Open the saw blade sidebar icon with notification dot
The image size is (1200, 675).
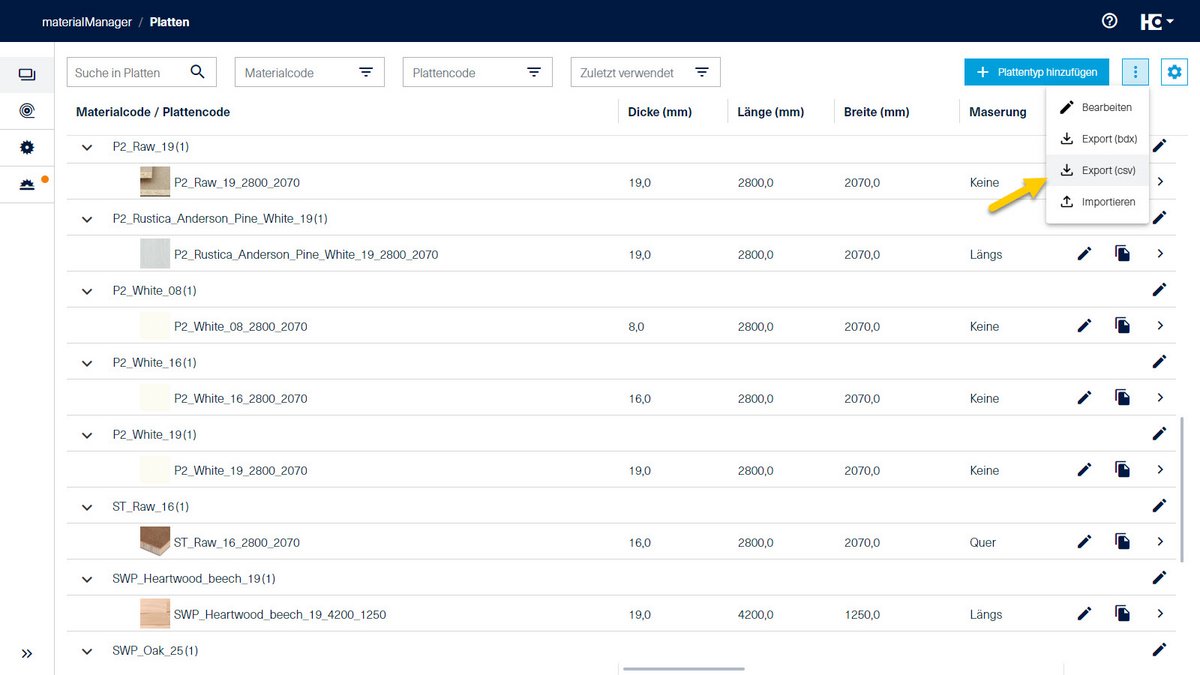click(x=27, y=183)
